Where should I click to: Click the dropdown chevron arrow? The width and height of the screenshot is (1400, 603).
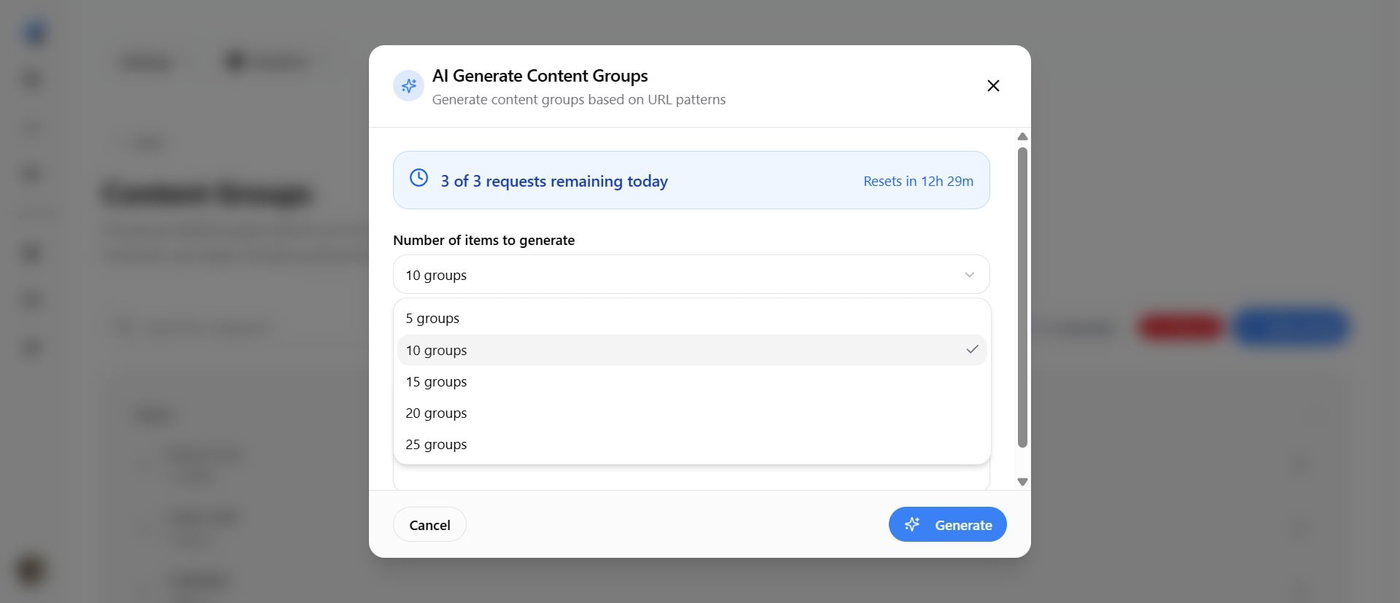coord(969,275)
